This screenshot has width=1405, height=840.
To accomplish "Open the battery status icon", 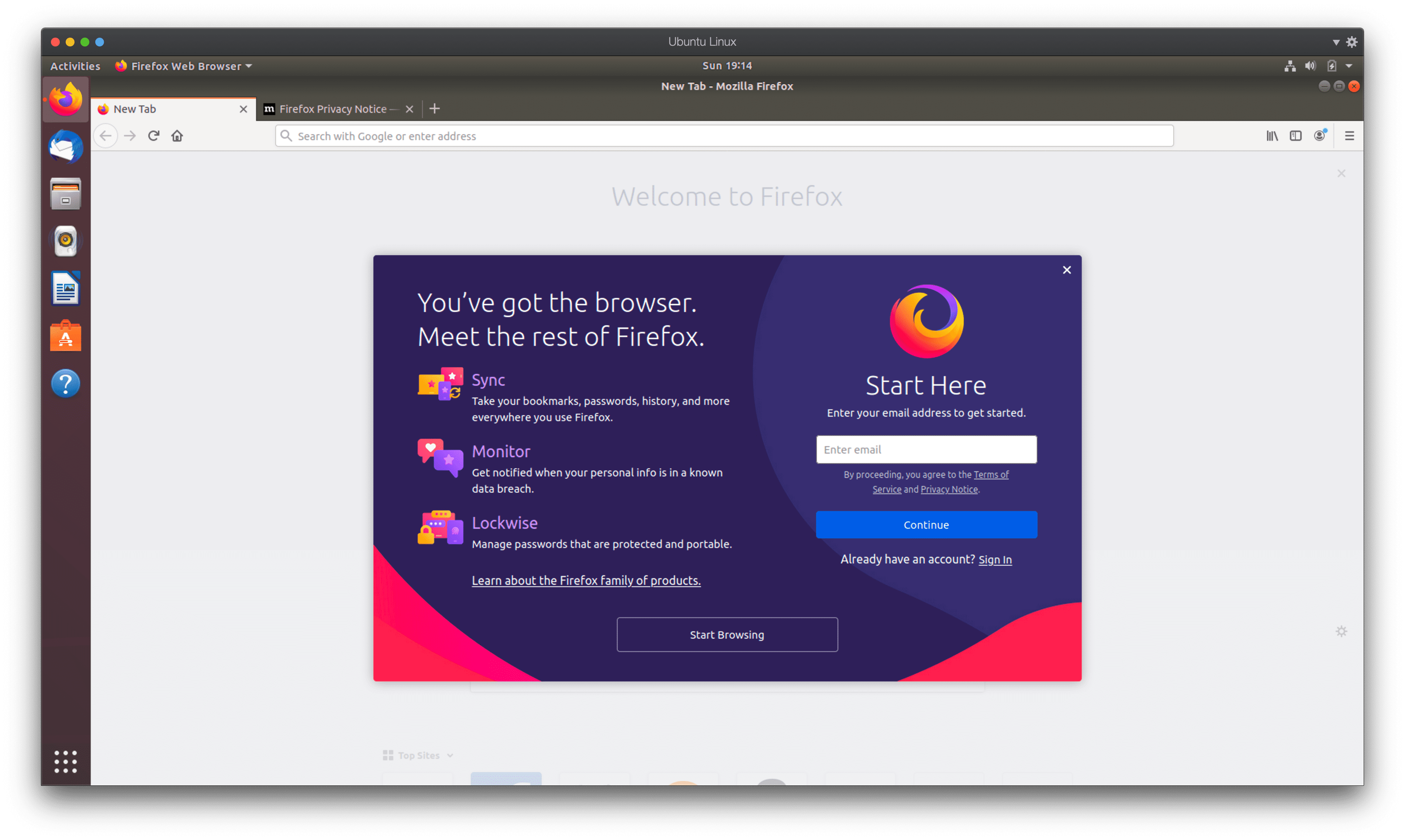I will point(1331,66).
